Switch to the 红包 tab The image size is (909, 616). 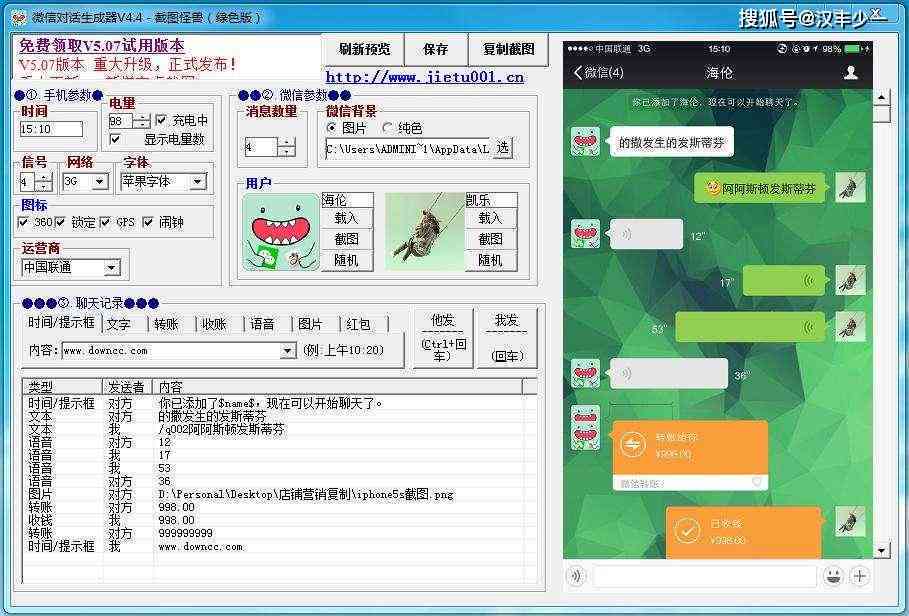click(358, 324)
